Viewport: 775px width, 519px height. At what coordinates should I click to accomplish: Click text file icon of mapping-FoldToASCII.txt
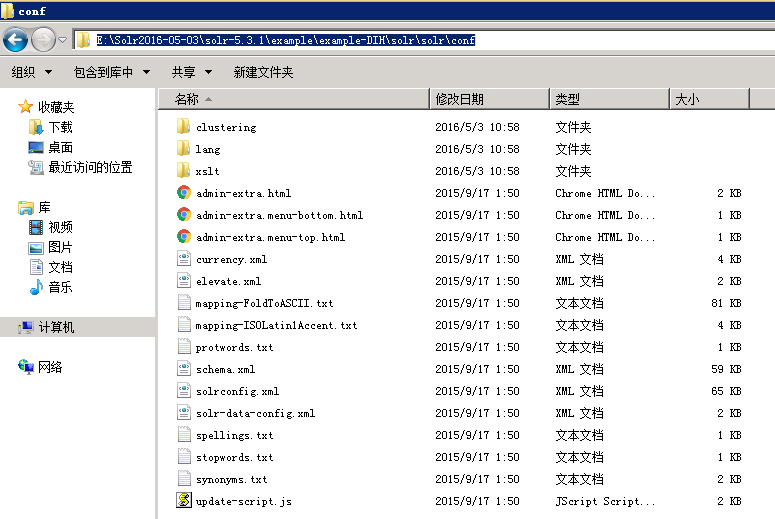(x=184, y=303)
